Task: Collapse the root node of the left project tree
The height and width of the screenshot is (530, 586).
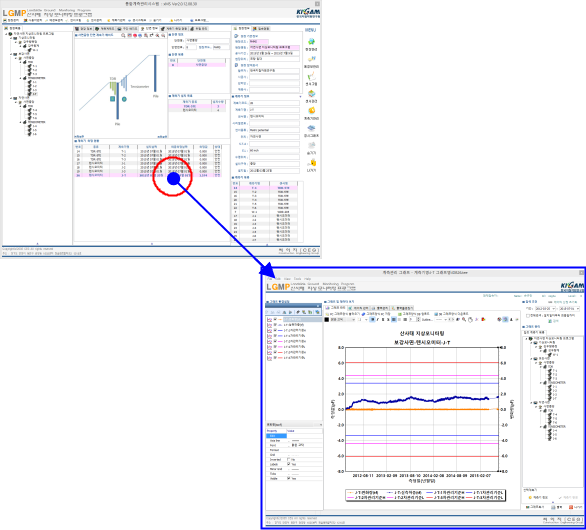Action: [6, 34]
